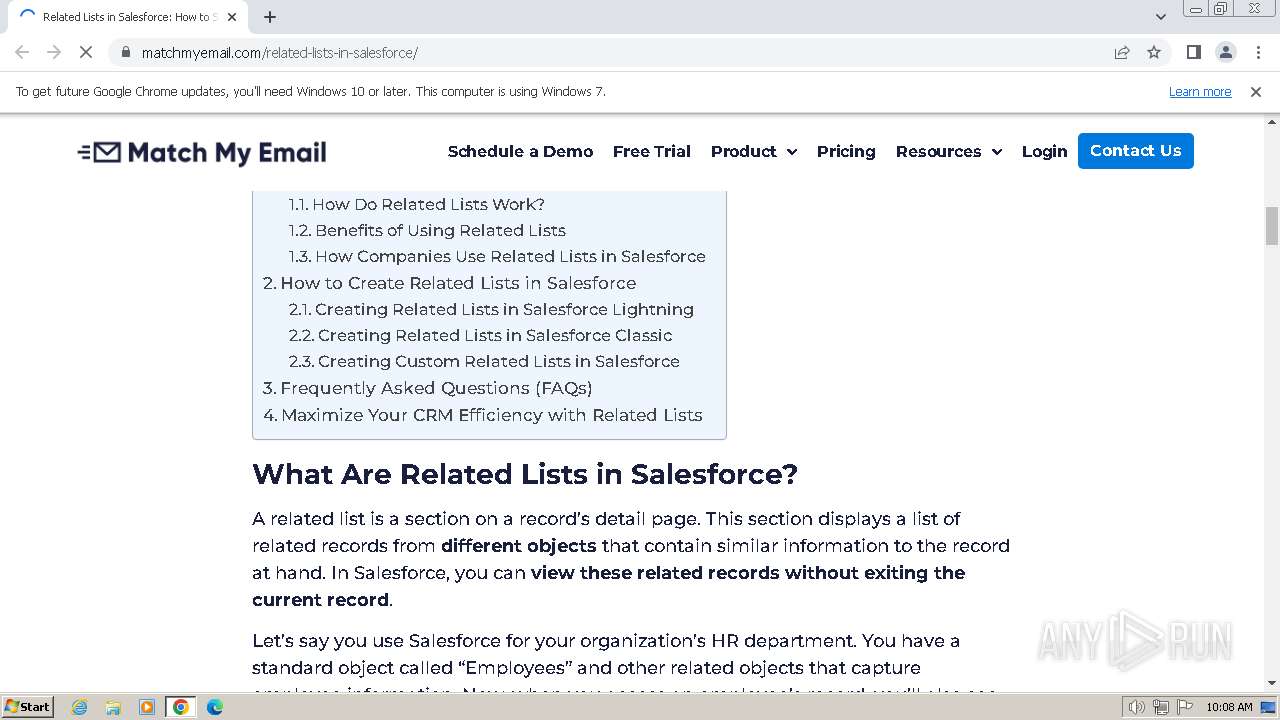Close the Related Lists in Salesforce tab
The width and height of the screenshot is (1280, 720).
click(x=232, y=17)
